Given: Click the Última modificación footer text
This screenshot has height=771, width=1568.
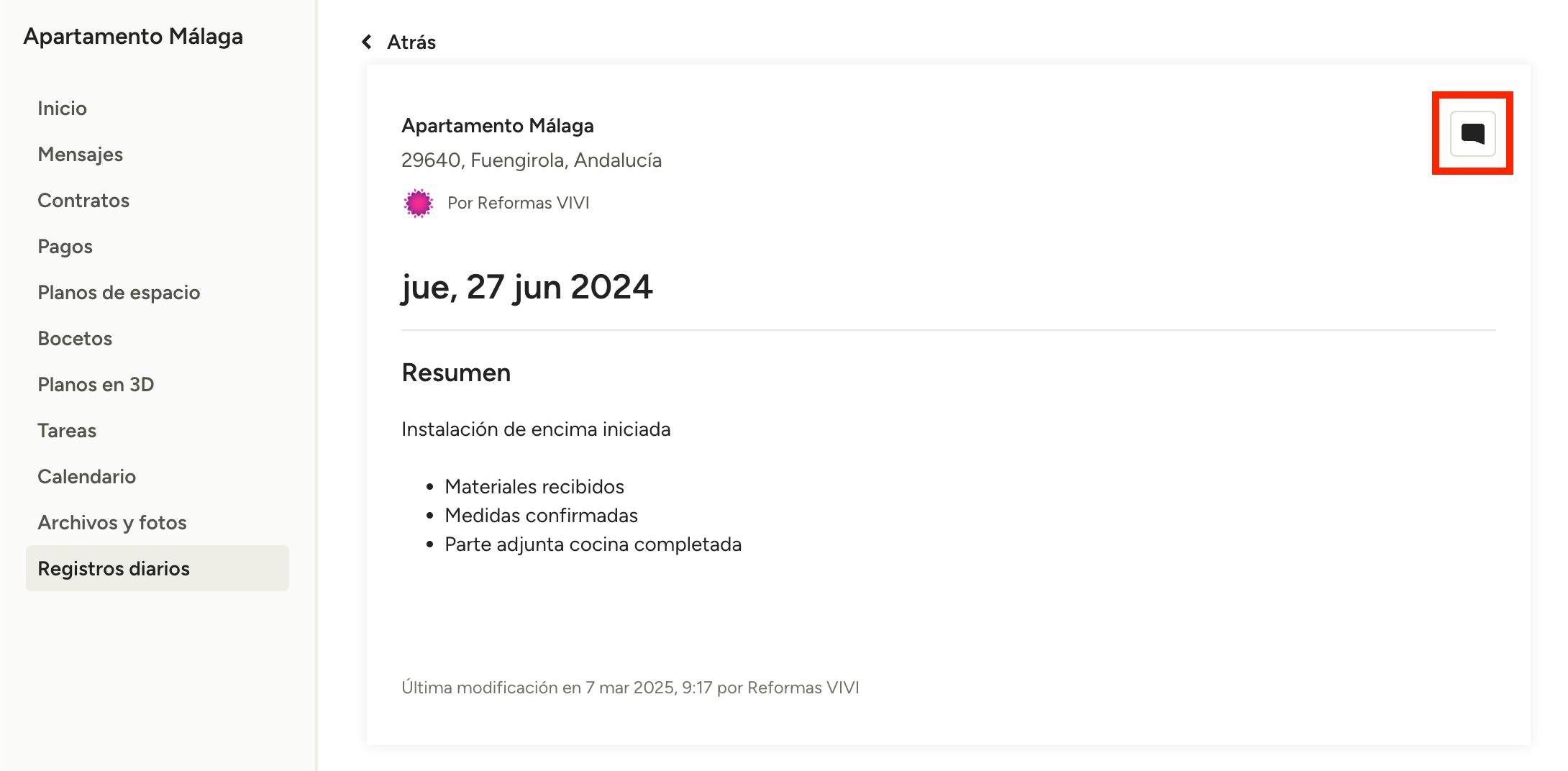Looking at the screenshot, I should click(630, 688).
